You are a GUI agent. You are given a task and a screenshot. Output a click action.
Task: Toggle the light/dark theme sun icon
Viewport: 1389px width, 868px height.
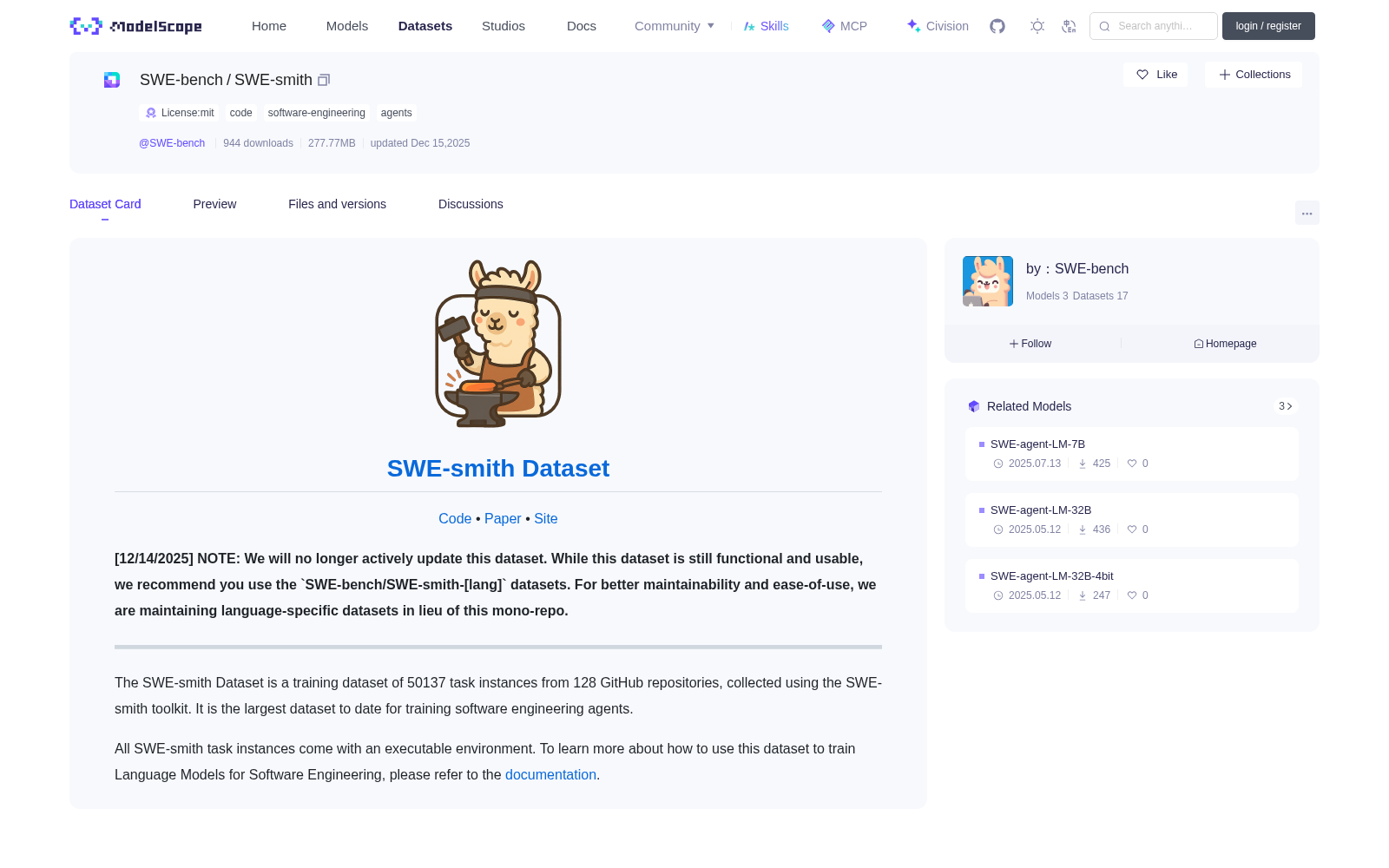click(x=1037, y=26)
